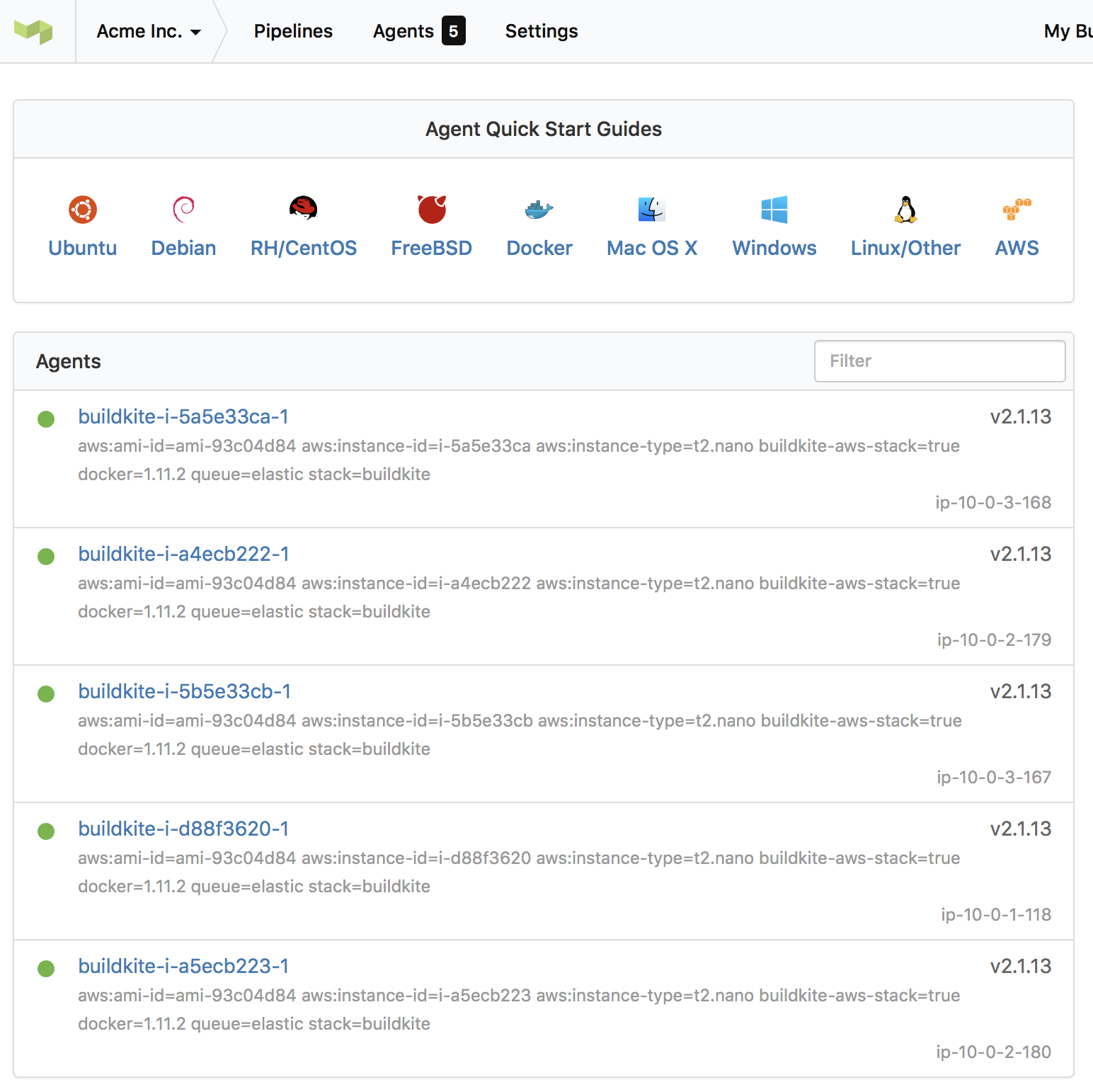This screenshot has width=1093, height=1092.
Task: Click green status dot for buildkite-i-a5ecb223-1
Action: (46, 969)
